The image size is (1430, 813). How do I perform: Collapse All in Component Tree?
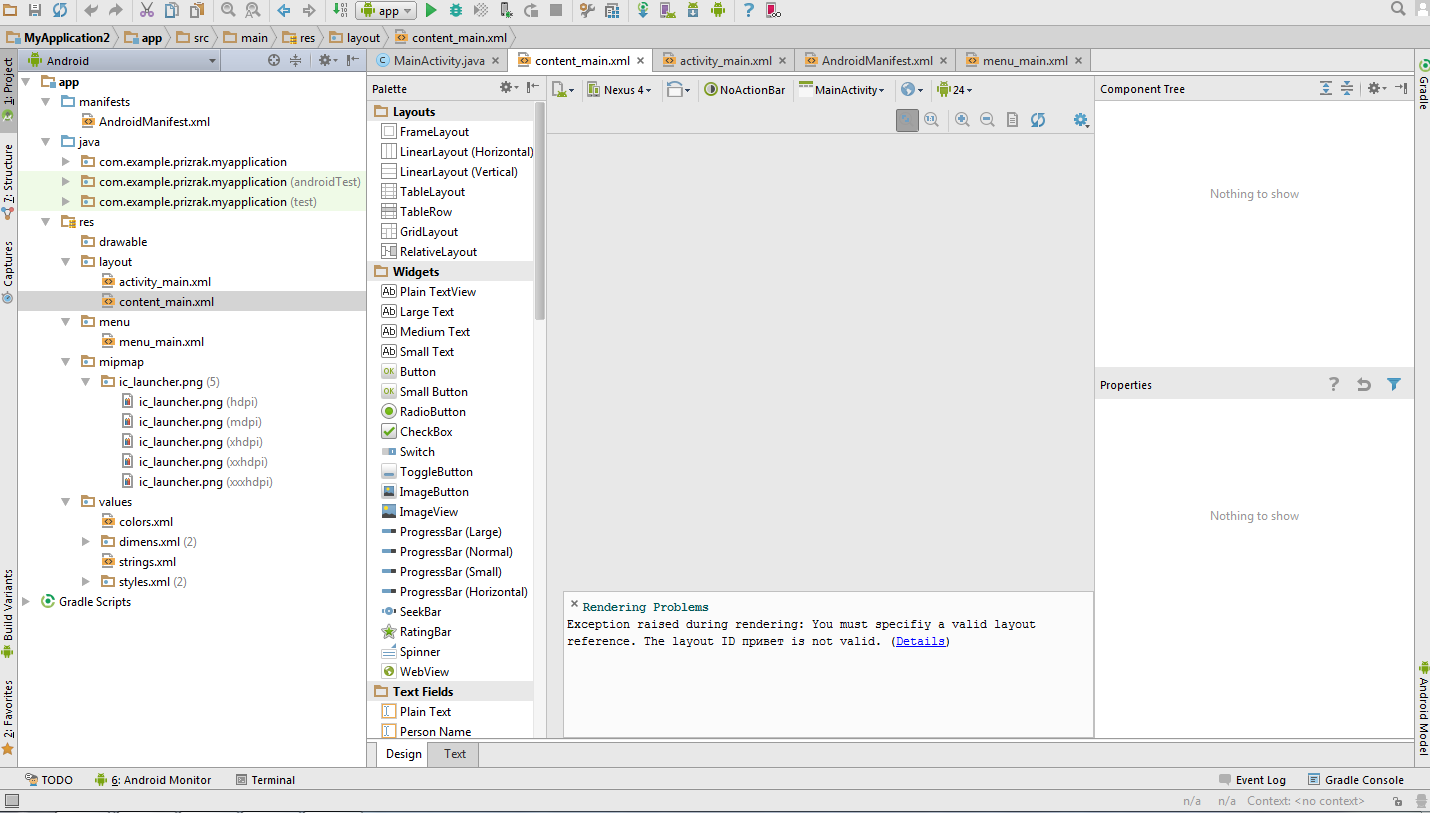click(1347, 88)
